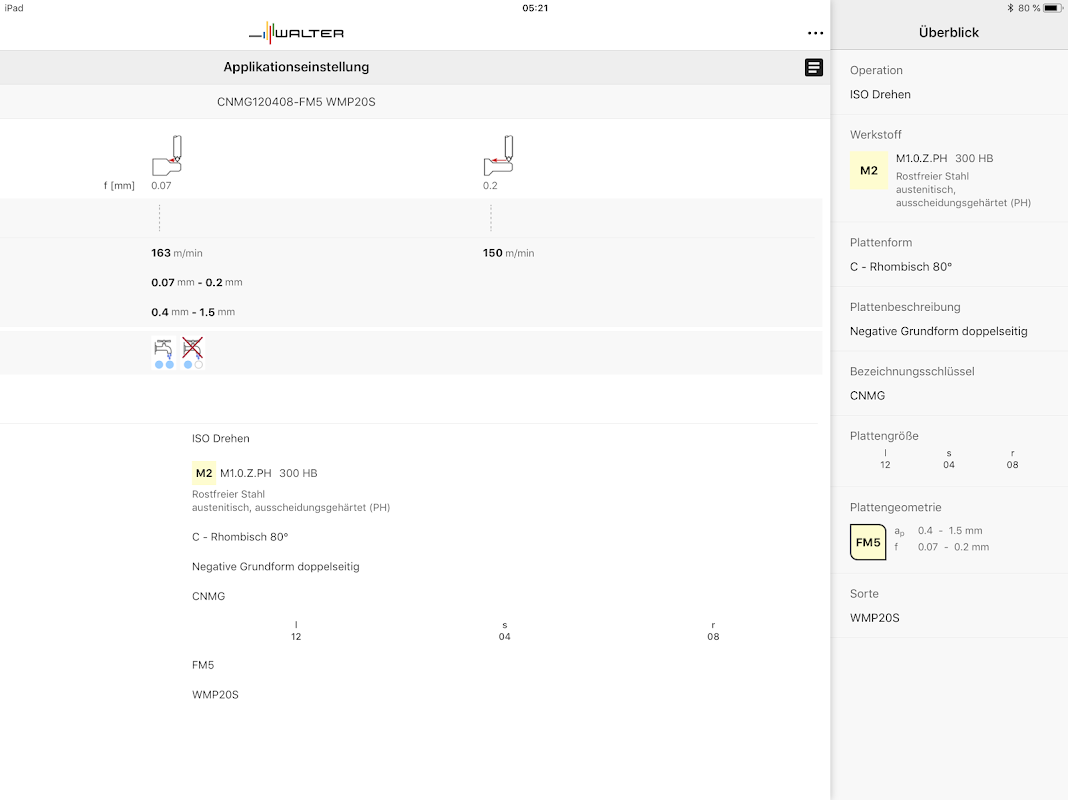Select the 0.2 feed turning tool icon

[x=499, y=156]
